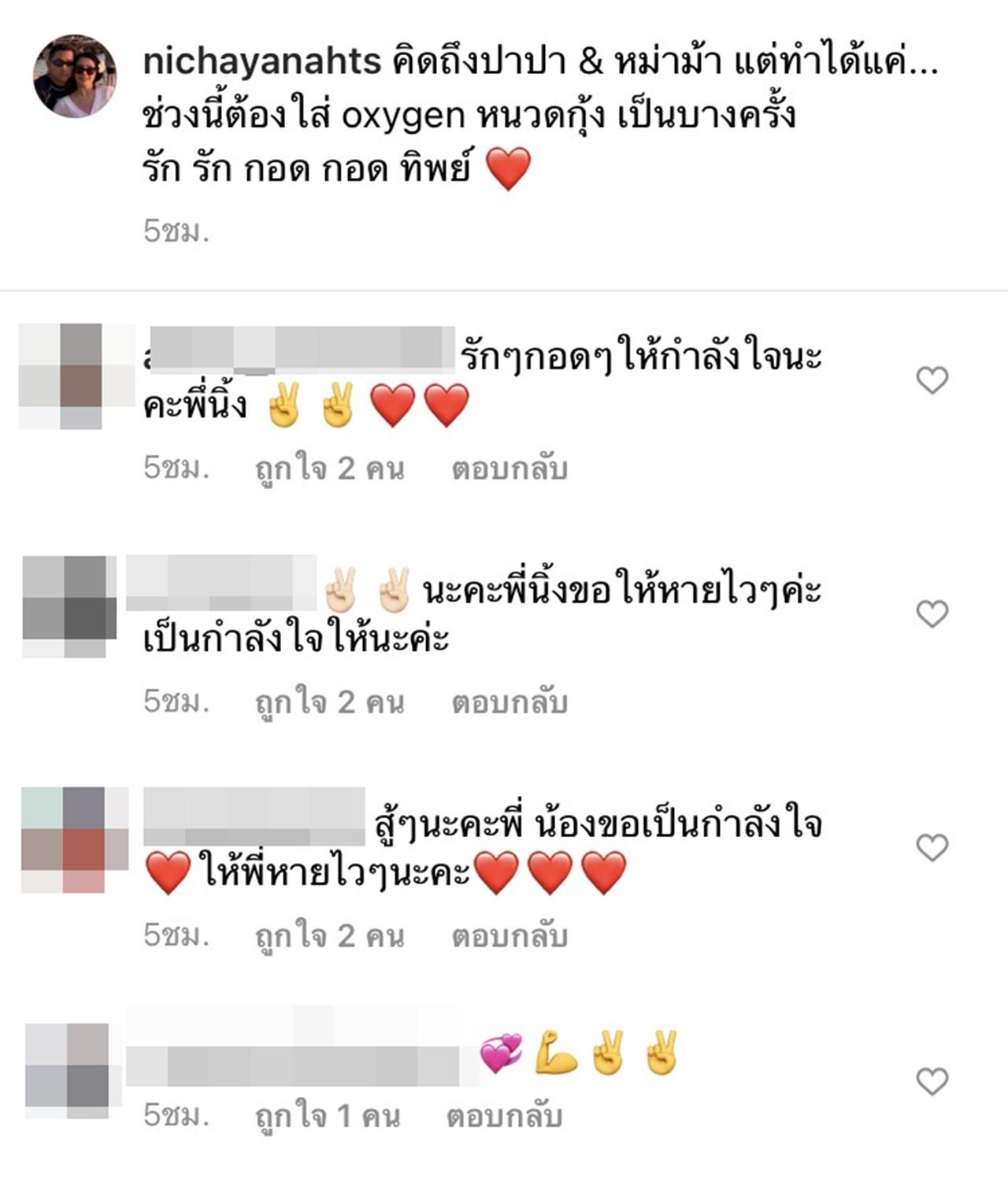View likes on first comment ถูกใจ 2 คน
The width and height of the screenshot is (1008, 1189).
pyautogui.click(x=329, y=469)
